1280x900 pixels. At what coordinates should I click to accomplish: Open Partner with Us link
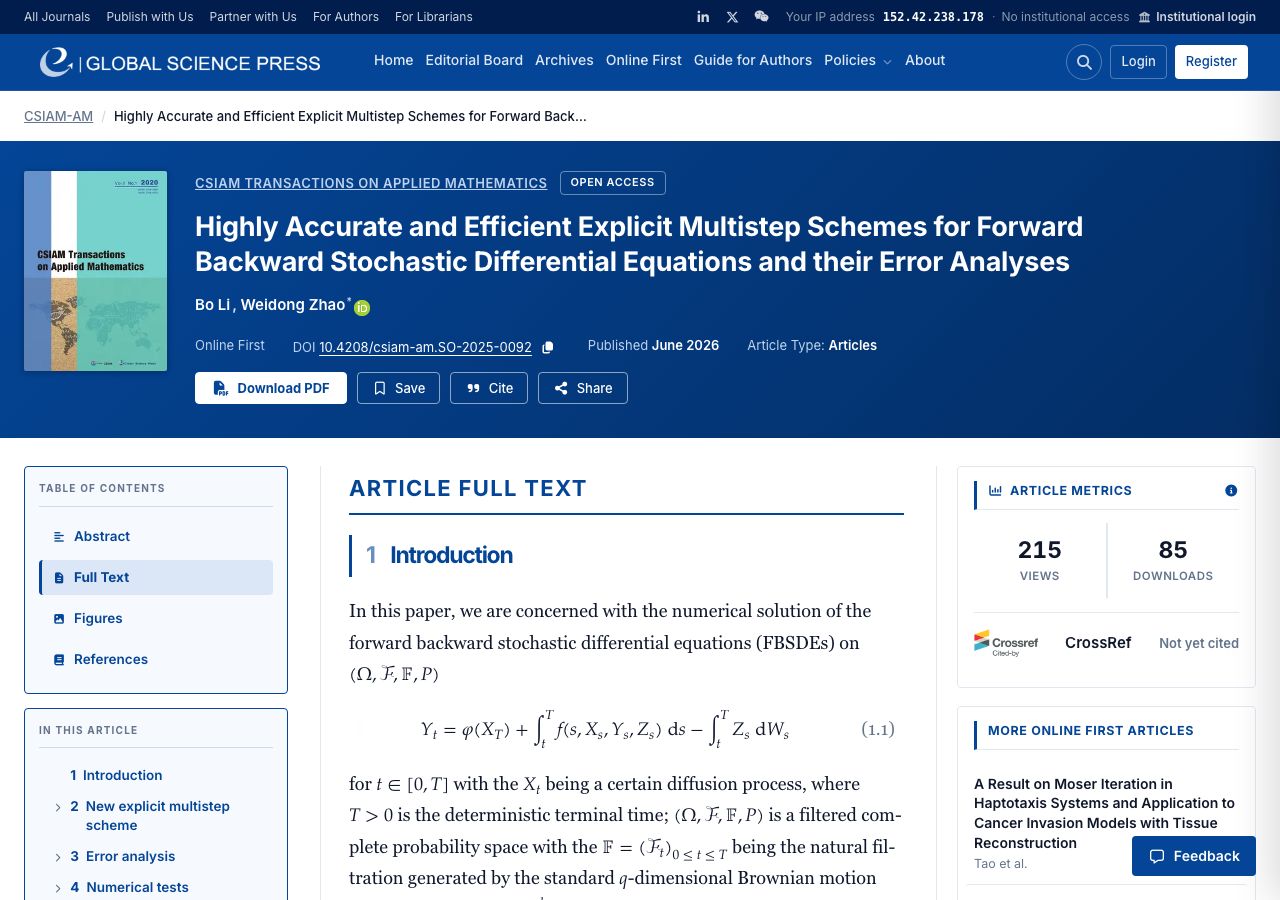253,17
